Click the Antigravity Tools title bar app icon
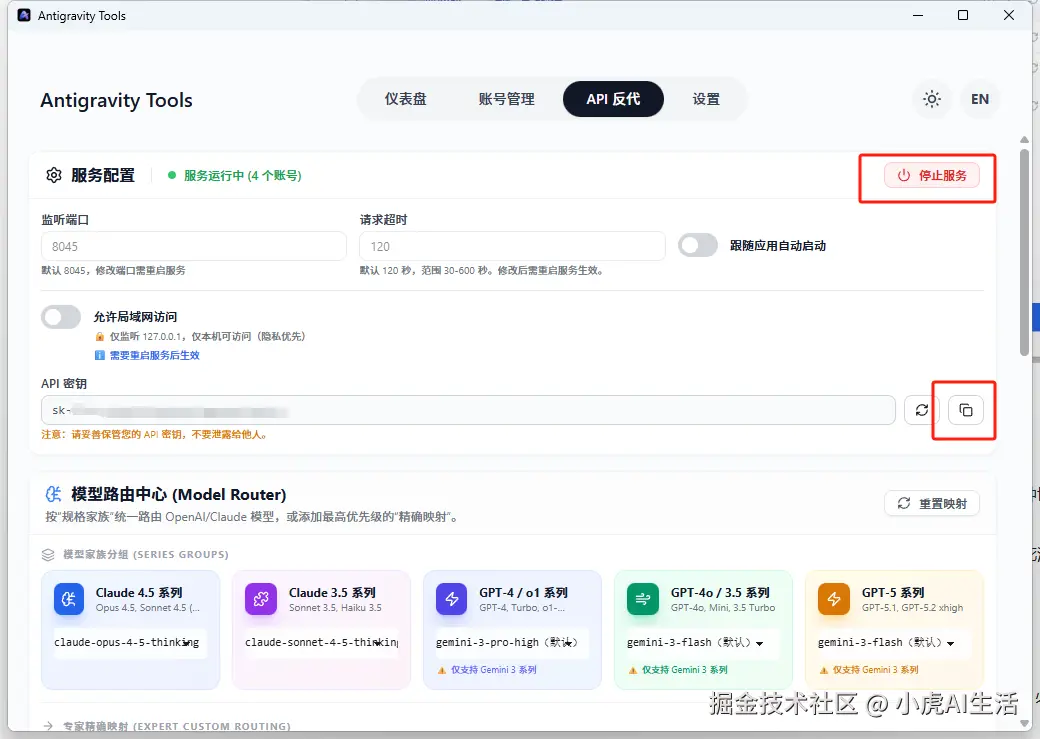This screenshot has height=739, width=1040. point(24,15)
